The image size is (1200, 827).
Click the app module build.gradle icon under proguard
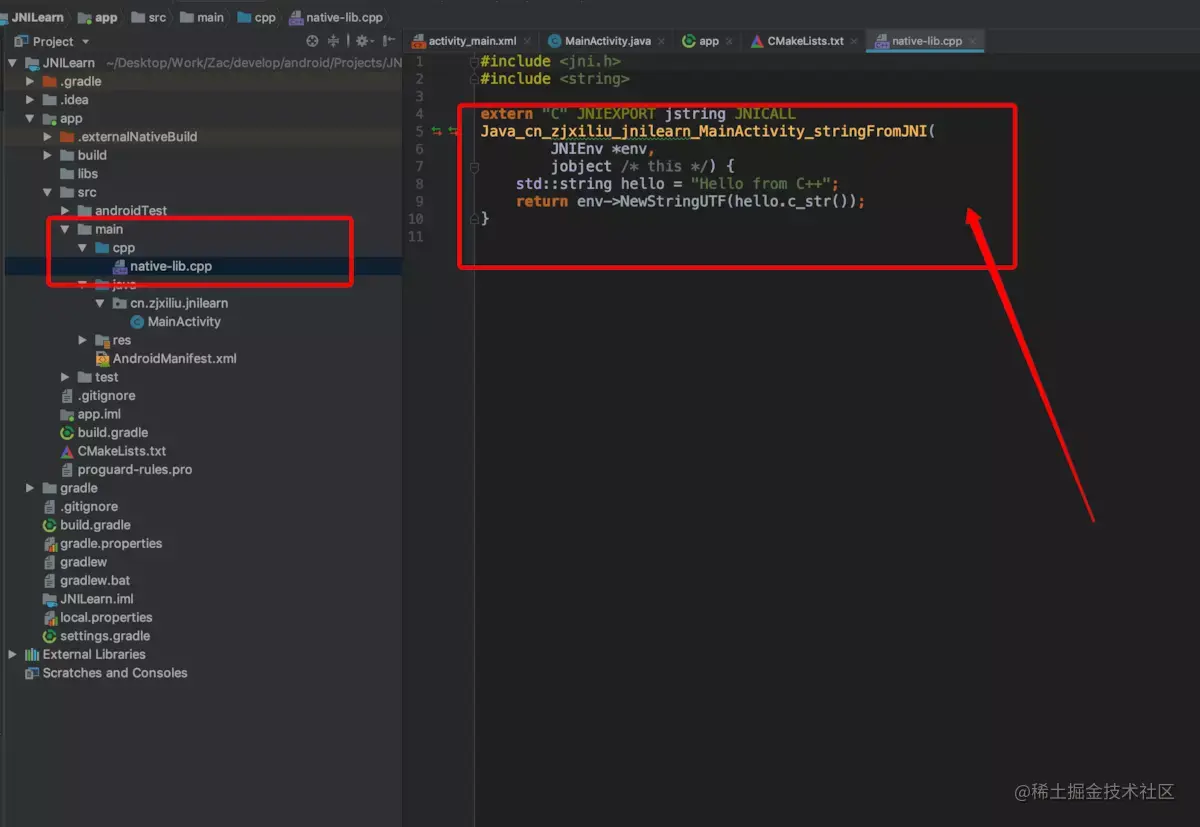67,433
